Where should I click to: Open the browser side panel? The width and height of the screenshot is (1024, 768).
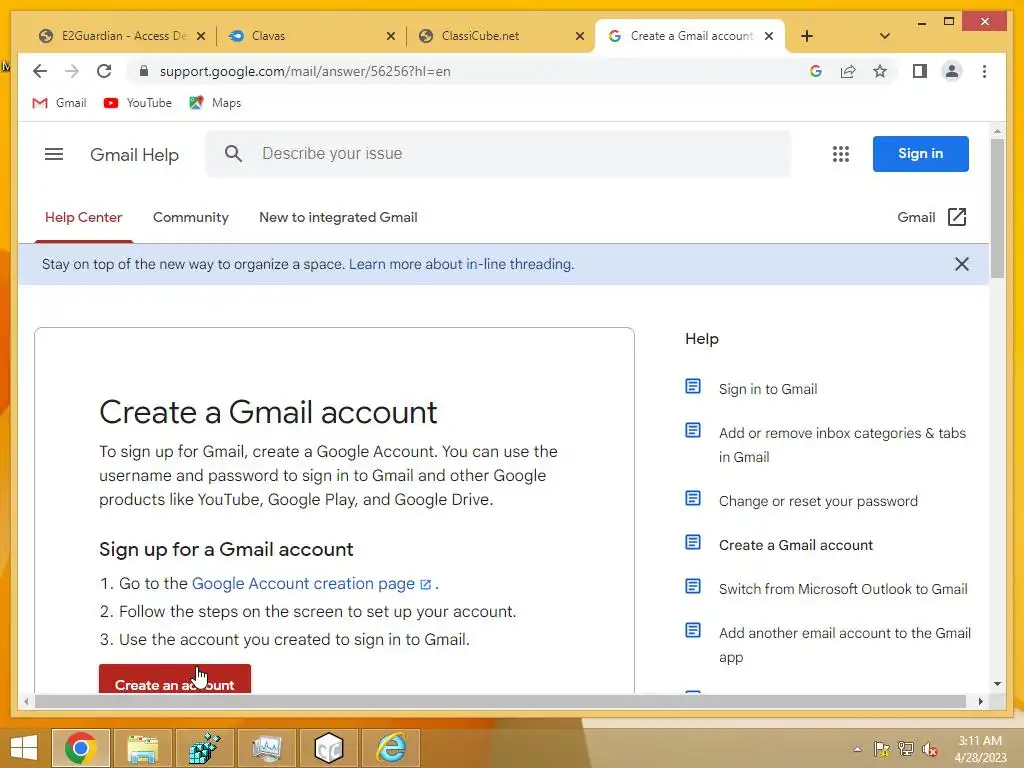pyautogui.click(x=920, y=71)
